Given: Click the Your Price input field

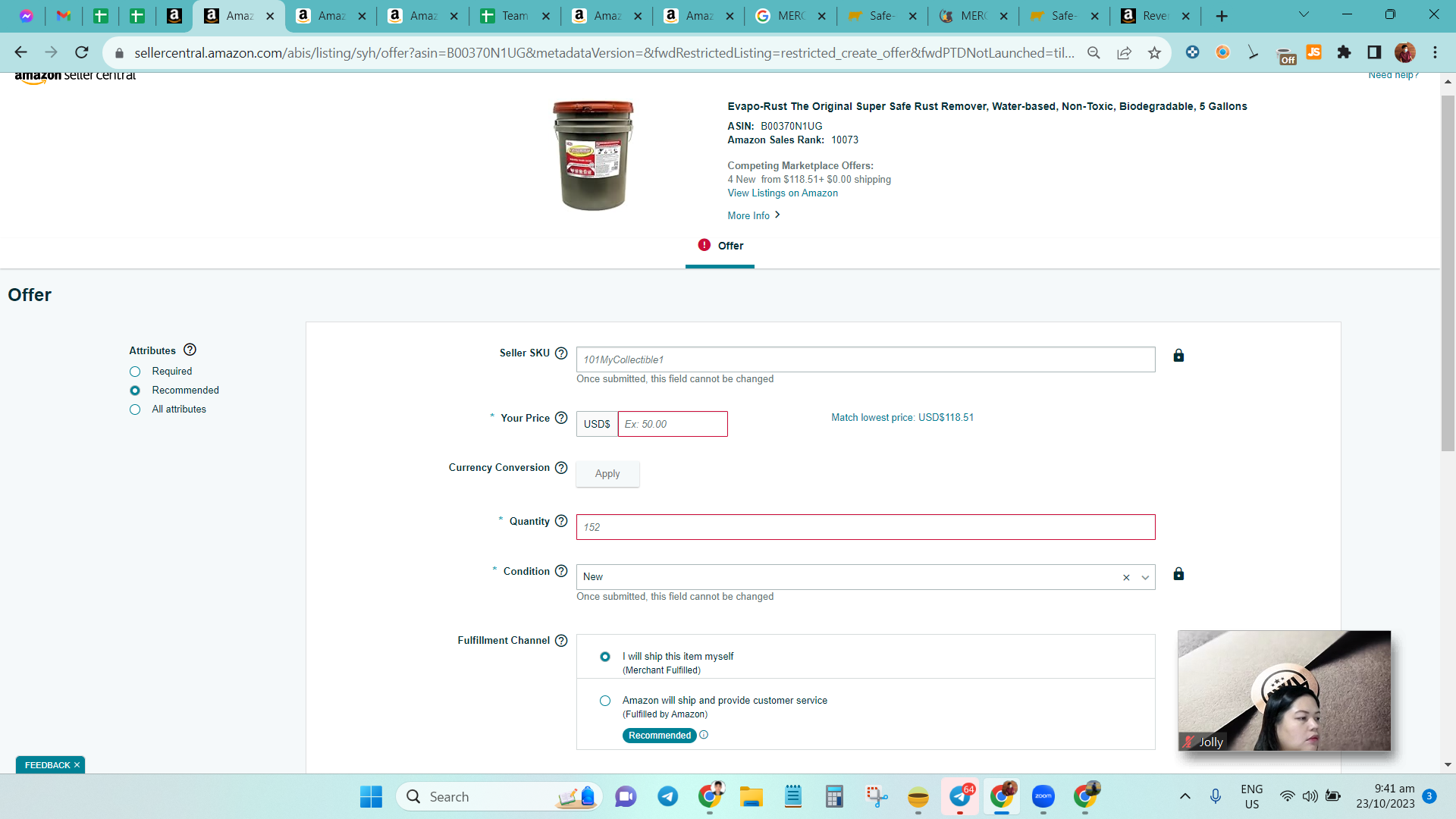Looking at the screenshot, I should [673, 424].
